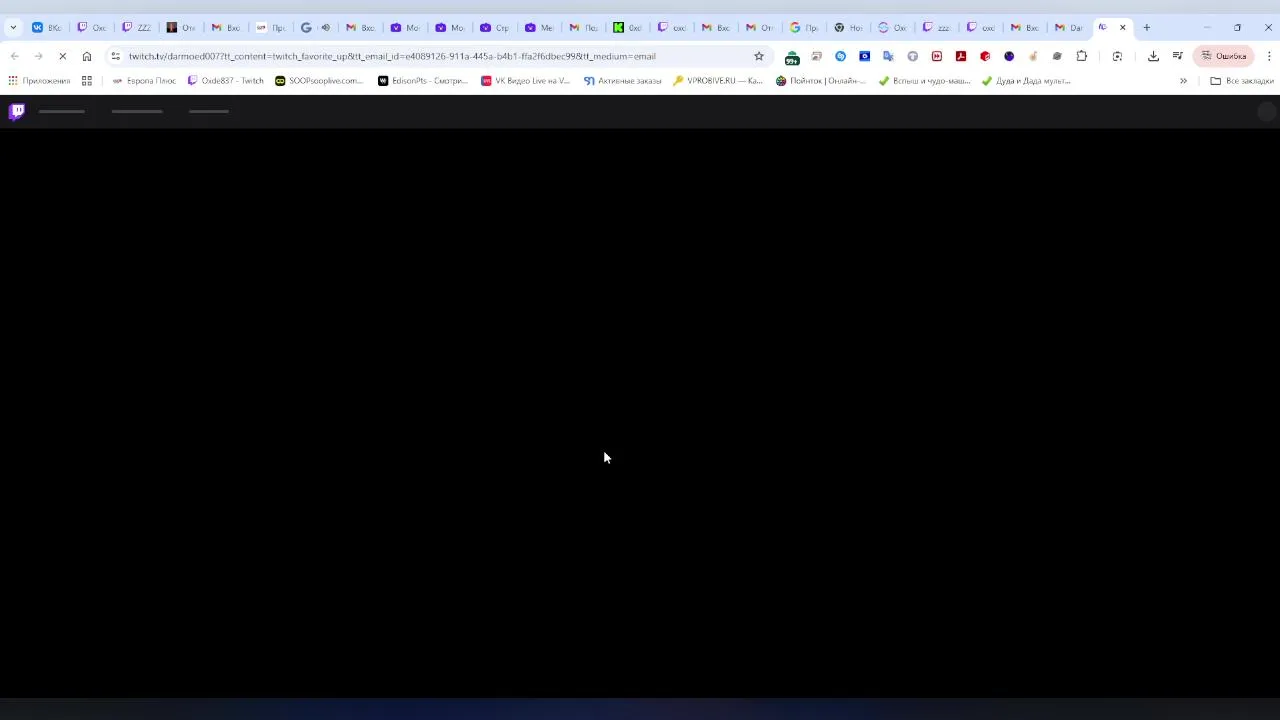1280x720 pixels.
Task: Open the green 99+ badge extension
Action: tap(792, 57)
